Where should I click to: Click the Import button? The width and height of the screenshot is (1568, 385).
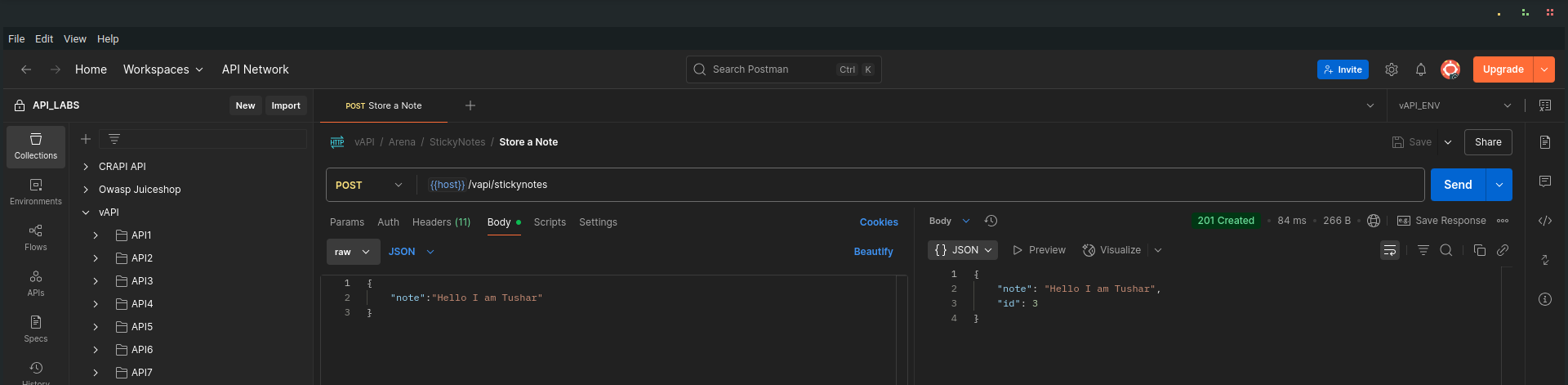click(286, 105)
